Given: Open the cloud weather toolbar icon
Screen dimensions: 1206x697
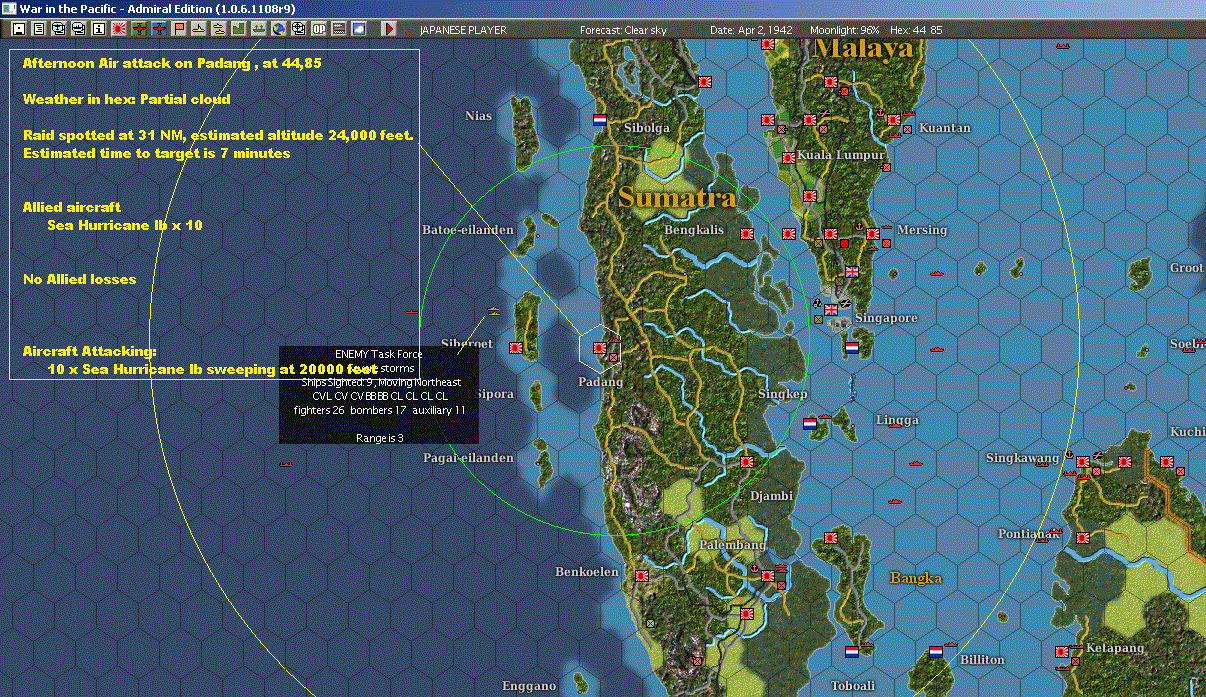Looking at the screenshot, I should [359, 29].
